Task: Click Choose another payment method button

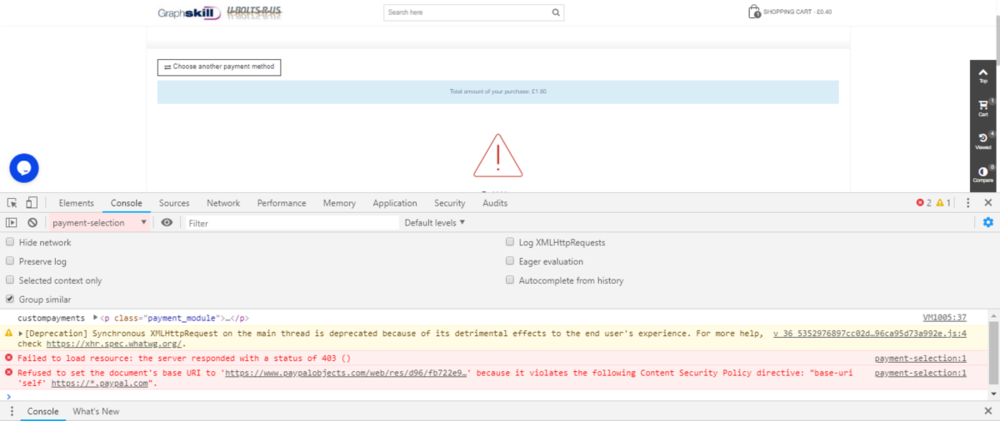Action: pyautogui.click(x=219, y=67)
